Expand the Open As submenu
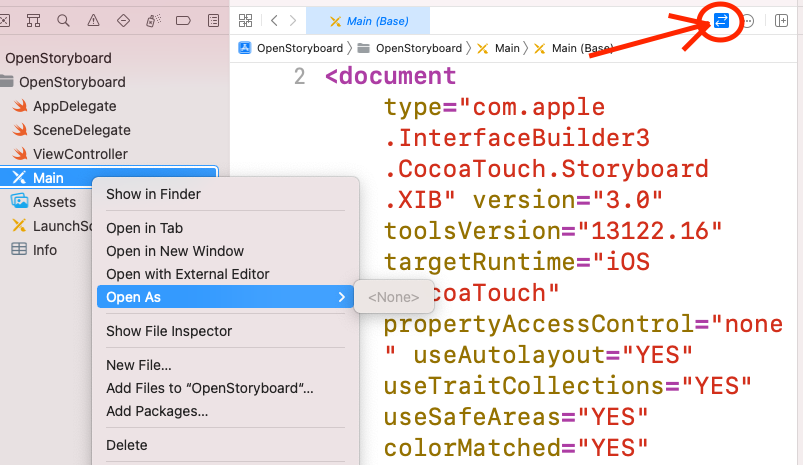This screenshot has width=803, height=465. click(x=225, y=297)
